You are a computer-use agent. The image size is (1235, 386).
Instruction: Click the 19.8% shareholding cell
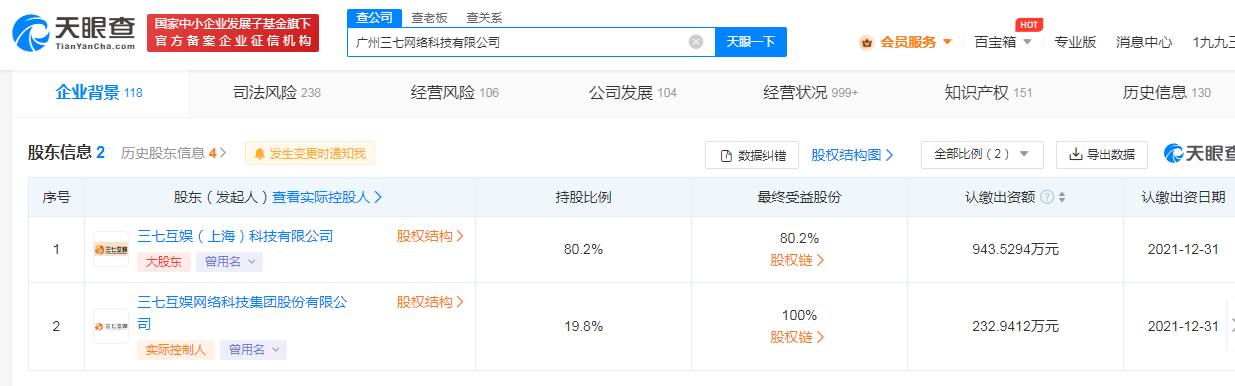[x=583, y=326]
